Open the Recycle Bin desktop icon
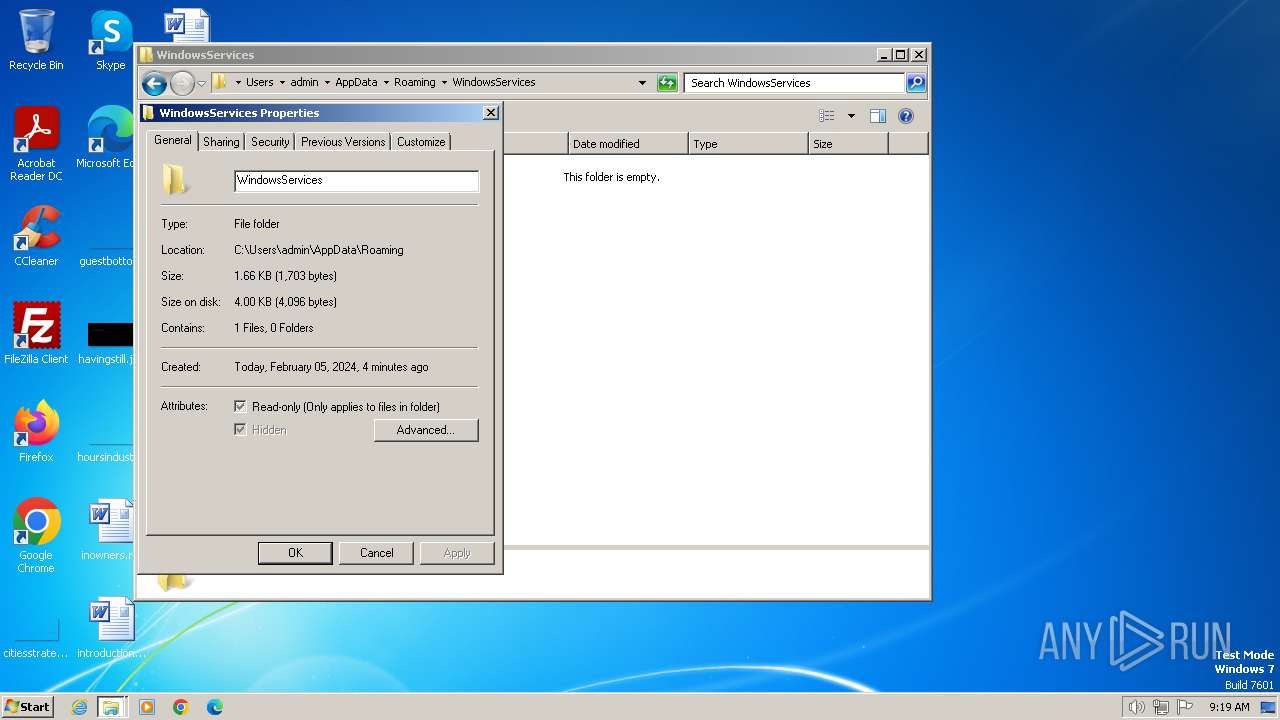Viewport: 1280px width, 720px height. click(x=36, y=40)
